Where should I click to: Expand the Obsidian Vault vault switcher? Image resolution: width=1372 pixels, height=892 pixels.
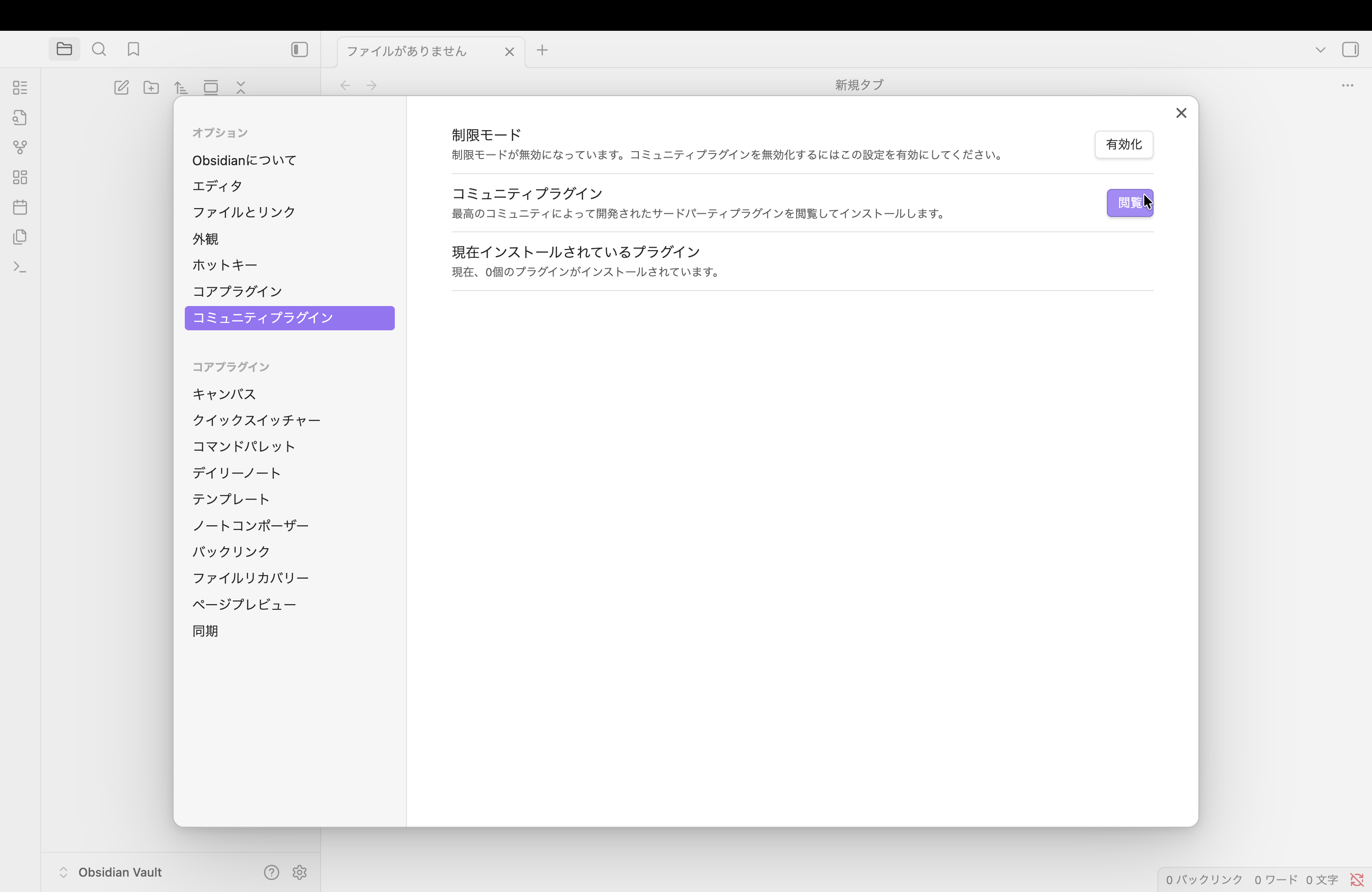click(x=63, y=872)
